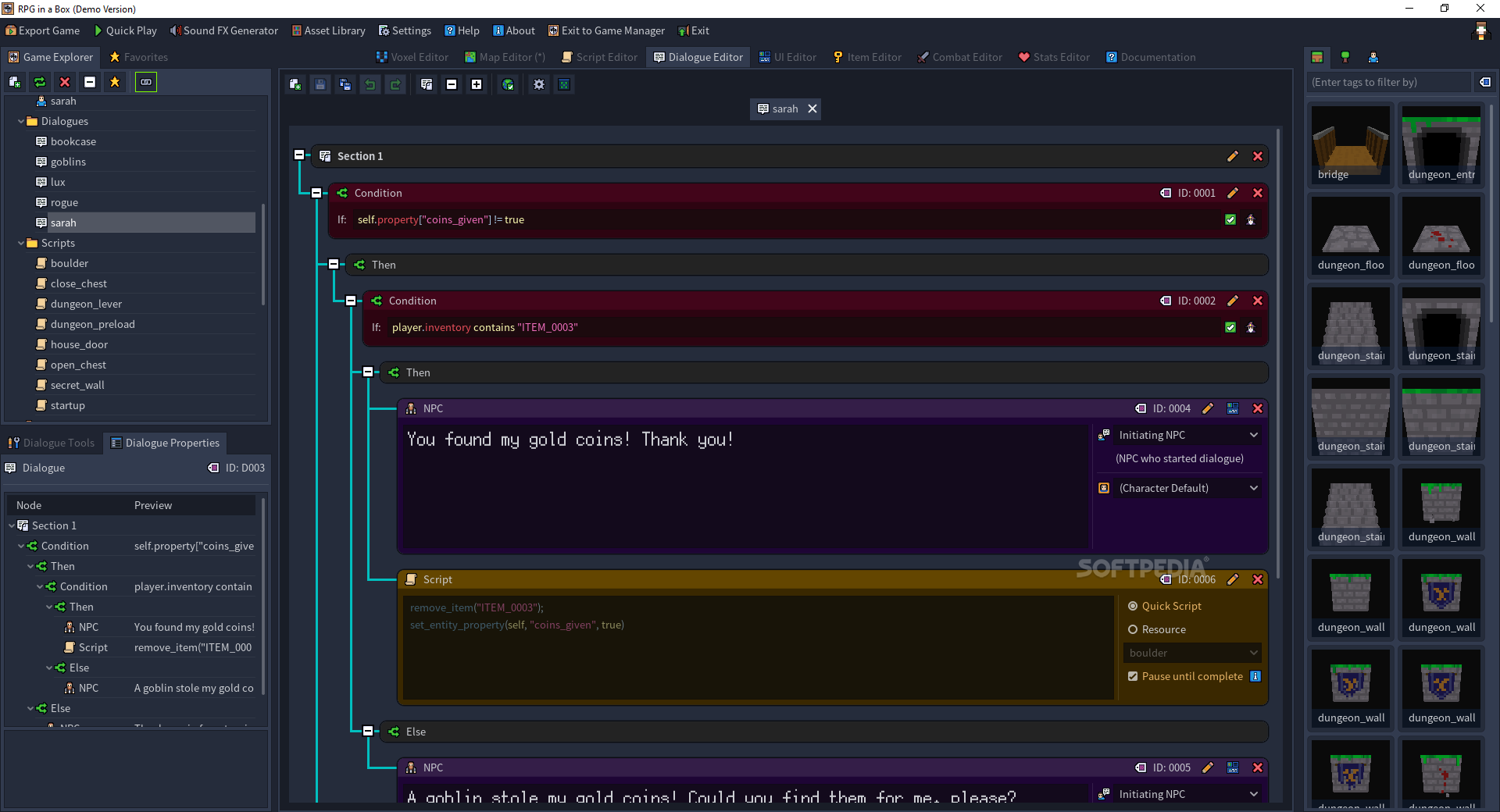The width and height of the screenshot is (1500, 812).
Task: Click the green fullscreen icon in dialogue toolbar
Action: click(564, 84)
